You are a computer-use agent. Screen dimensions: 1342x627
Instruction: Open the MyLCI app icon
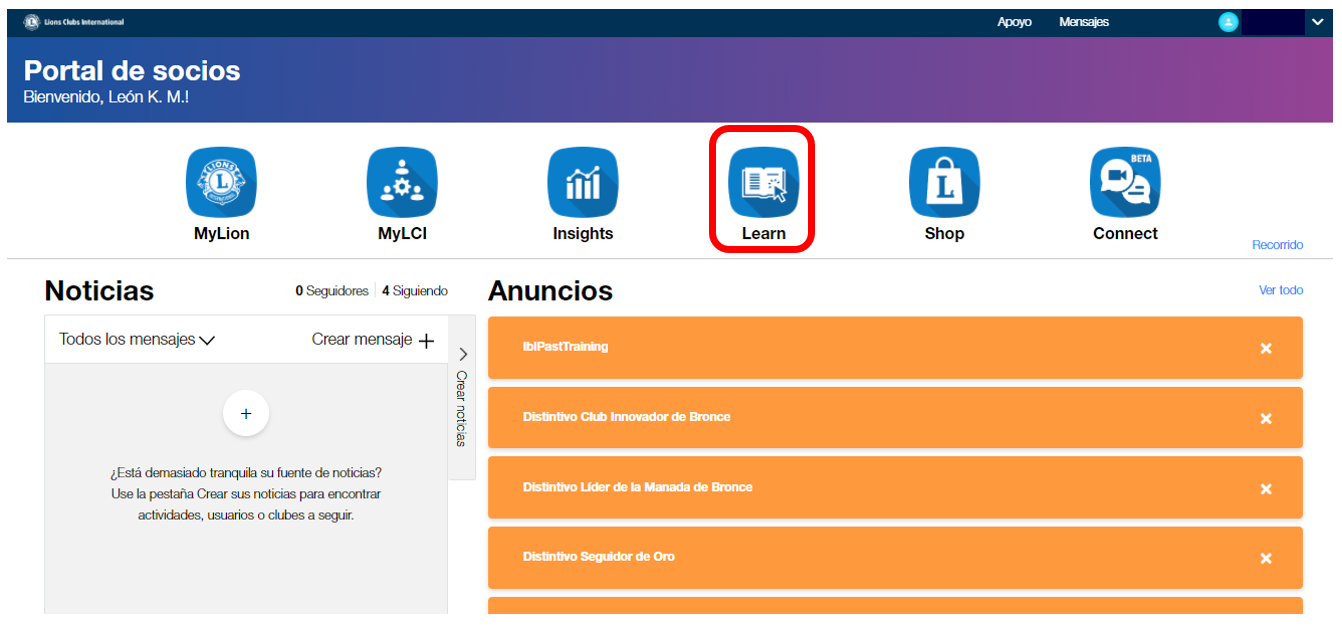click(x=402, y=182)
